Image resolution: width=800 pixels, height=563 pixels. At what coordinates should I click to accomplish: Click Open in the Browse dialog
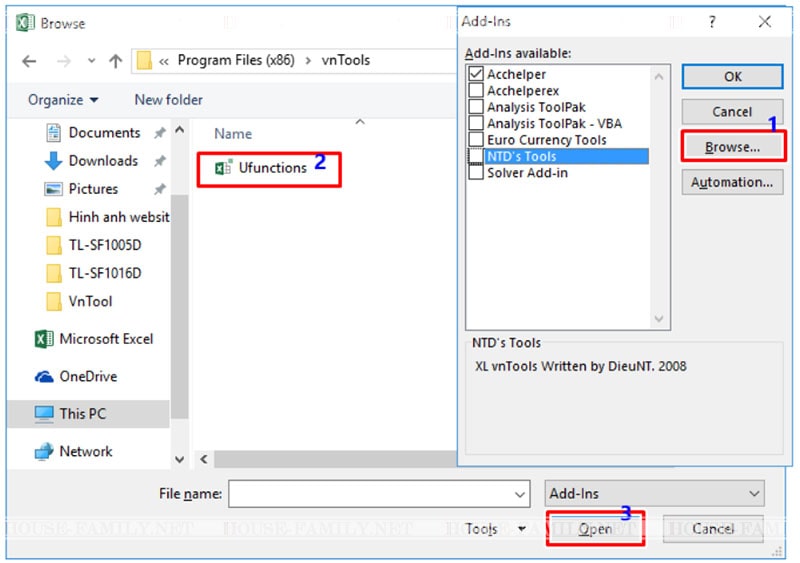coord(595,529)
